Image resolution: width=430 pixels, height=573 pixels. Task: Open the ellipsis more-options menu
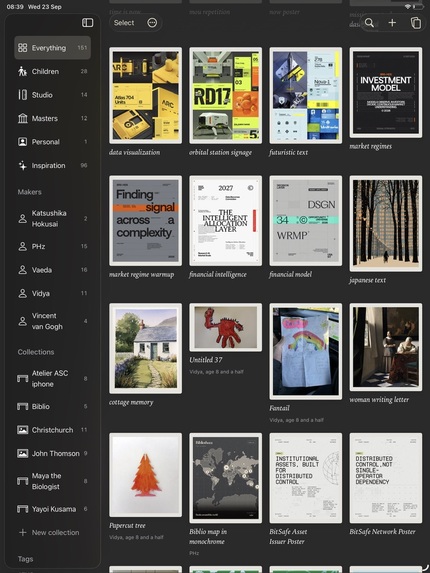[x=152, y=23]
